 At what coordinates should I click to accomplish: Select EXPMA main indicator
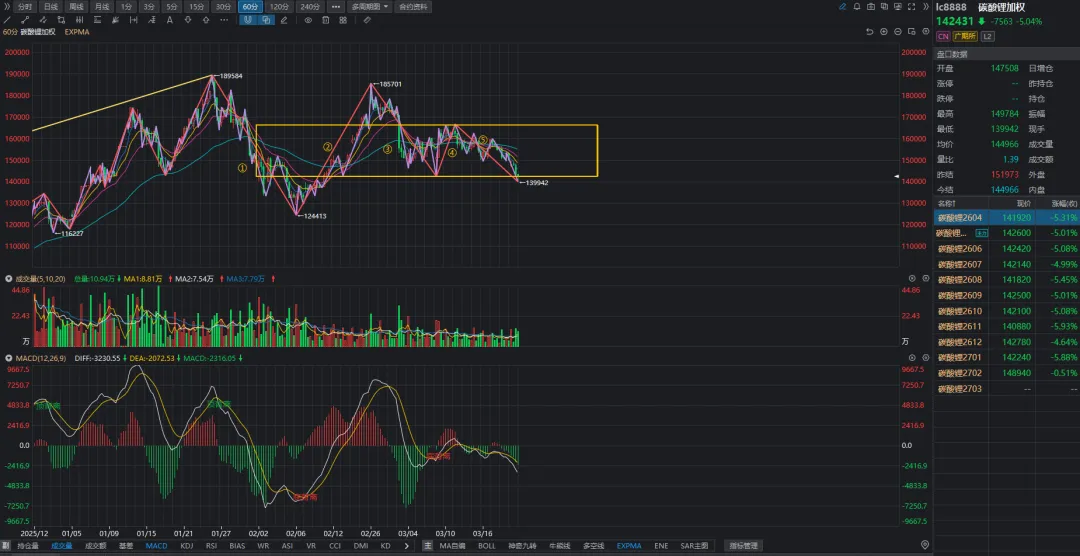pyautogui.click(x=630, y=546)
